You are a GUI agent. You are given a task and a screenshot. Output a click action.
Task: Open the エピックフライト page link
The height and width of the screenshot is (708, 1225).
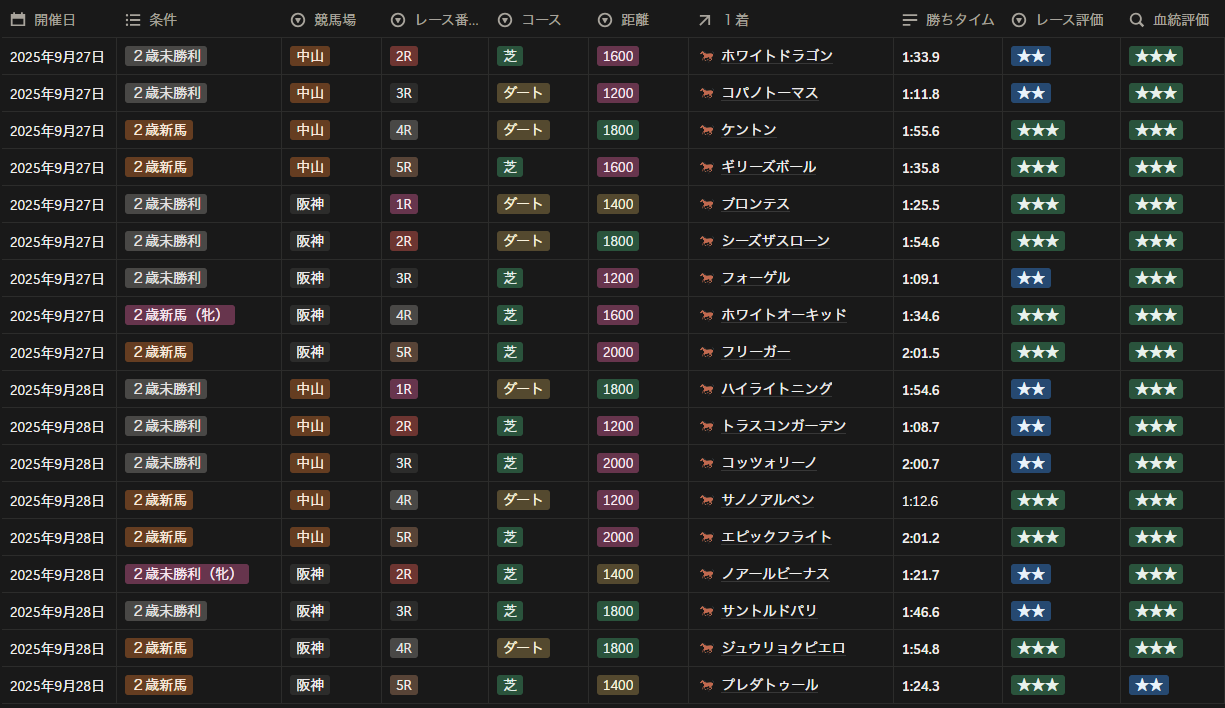(776, 537)
